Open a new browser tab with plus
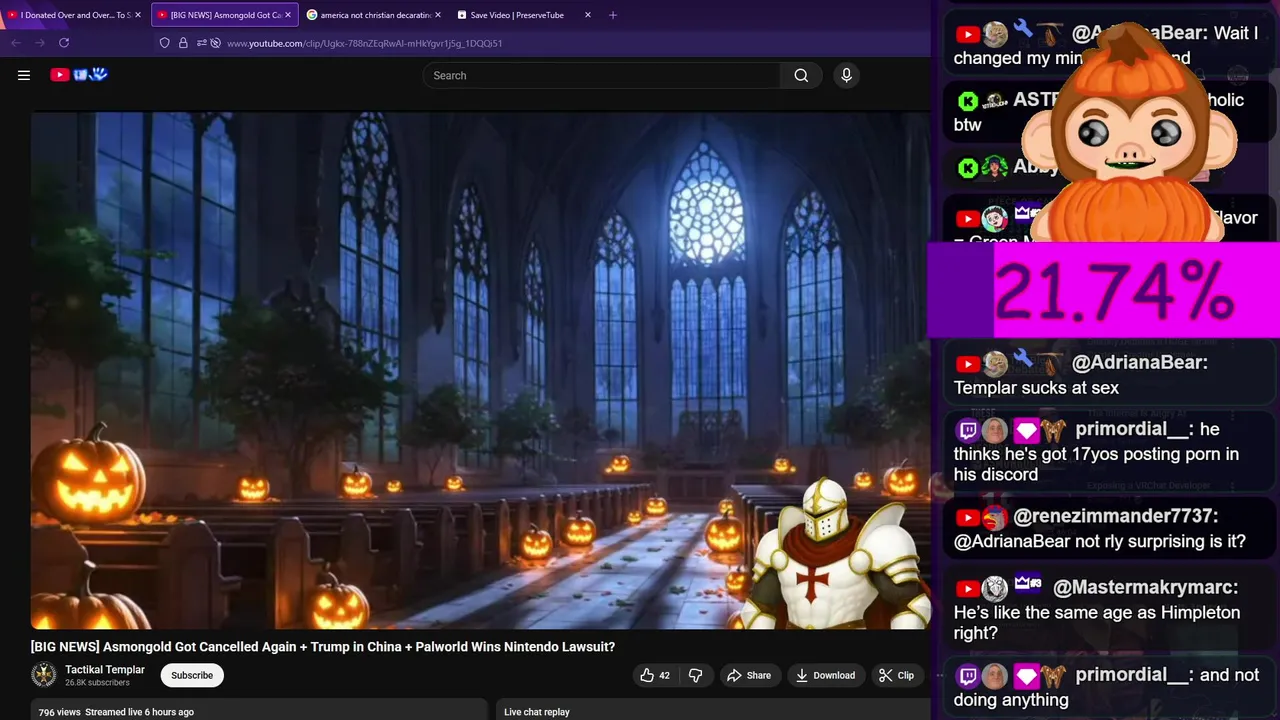Viewport: 1280px width, 720px height. point(613,15)
